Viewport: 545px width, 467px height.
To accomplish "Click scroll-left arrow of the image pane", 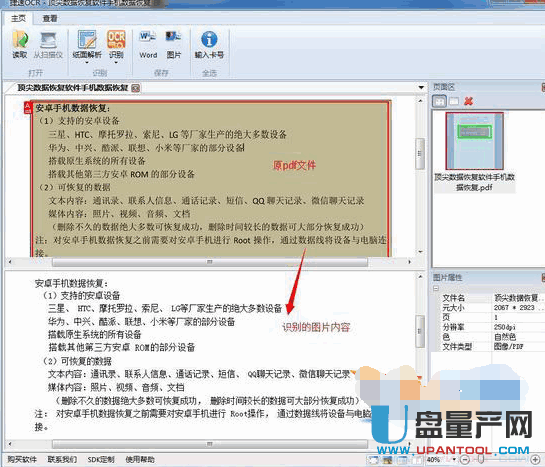I will (x=10, y=262).
